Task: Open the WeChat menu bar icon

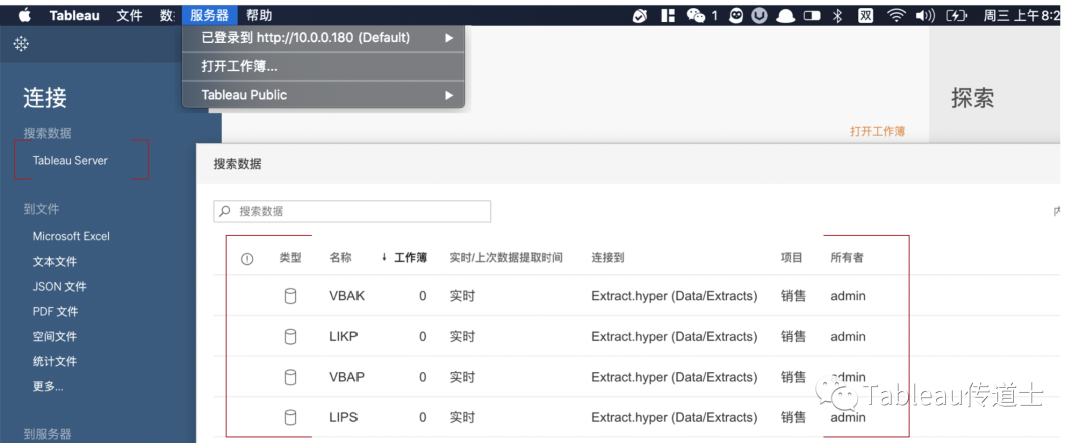Action: point(696,15)
